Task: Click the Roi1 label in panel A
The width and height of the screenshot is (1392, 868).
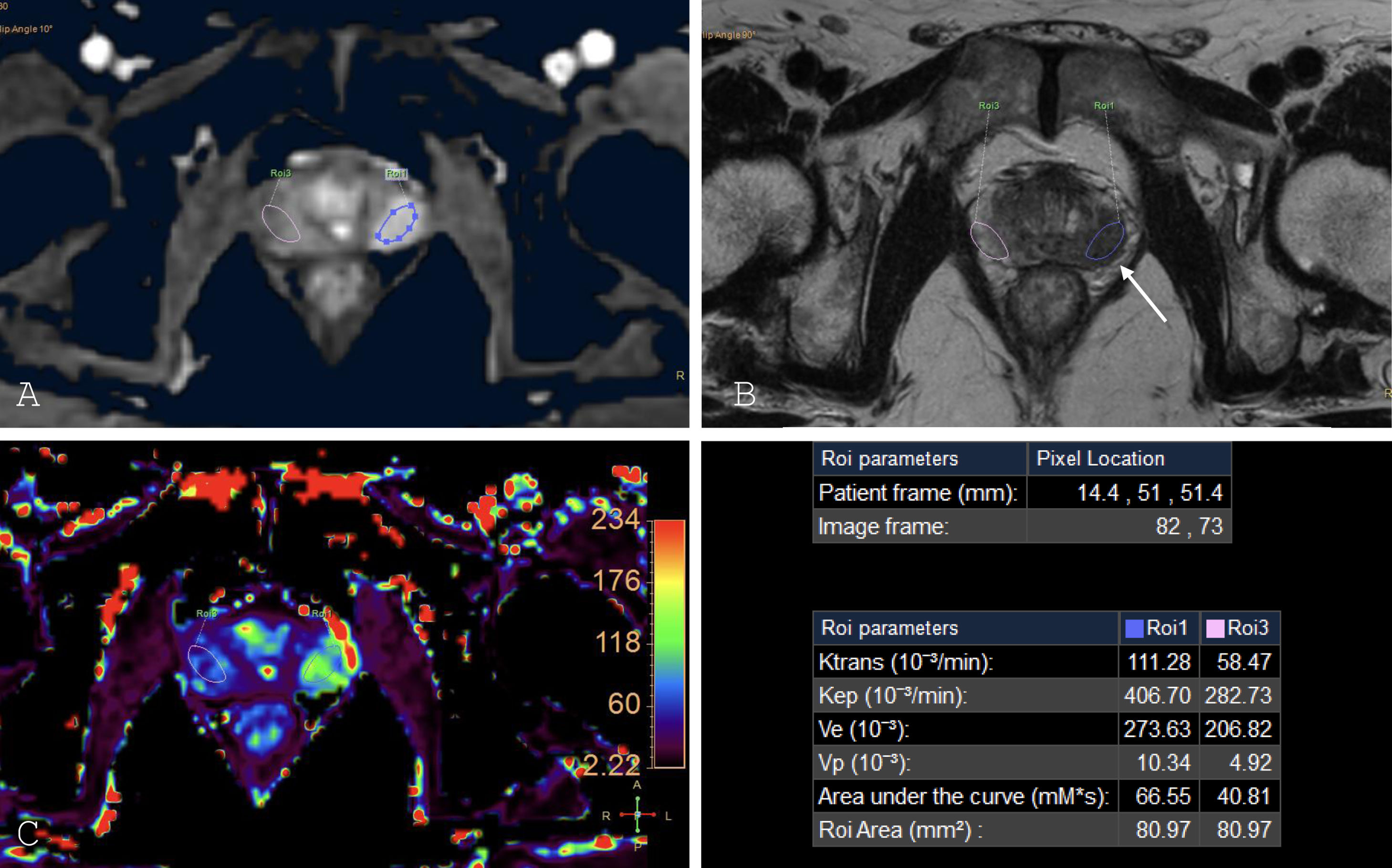Action: pyautogui.click(x=396, y=173)
